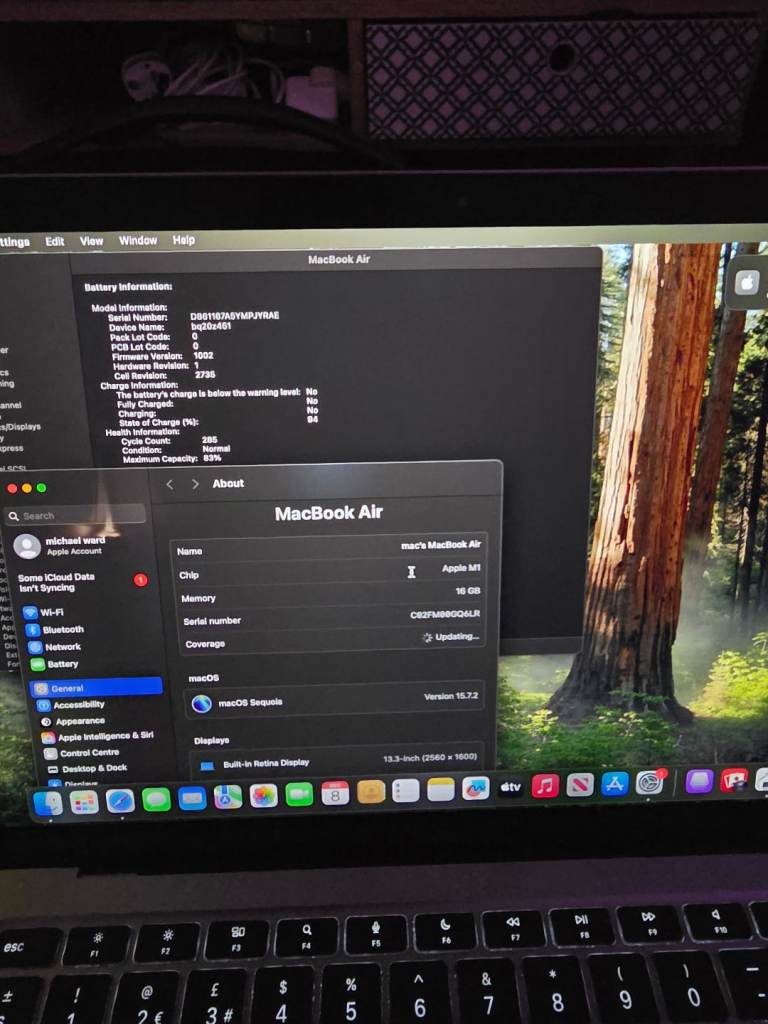Select Control Centre in the sidebar

(x=82, y=753)
